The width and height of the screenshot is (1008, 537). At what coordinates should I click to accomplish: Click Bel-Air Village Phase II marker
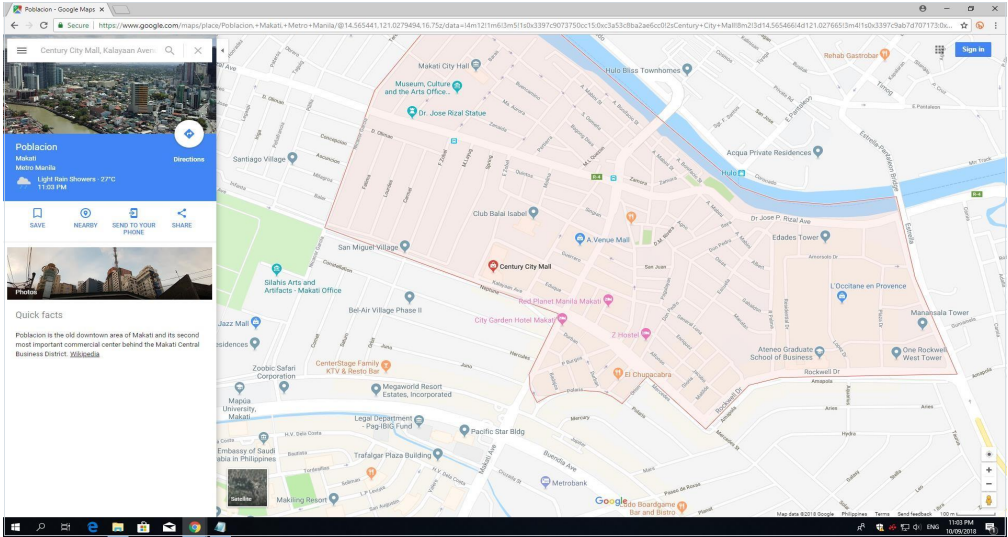point(409,297)
